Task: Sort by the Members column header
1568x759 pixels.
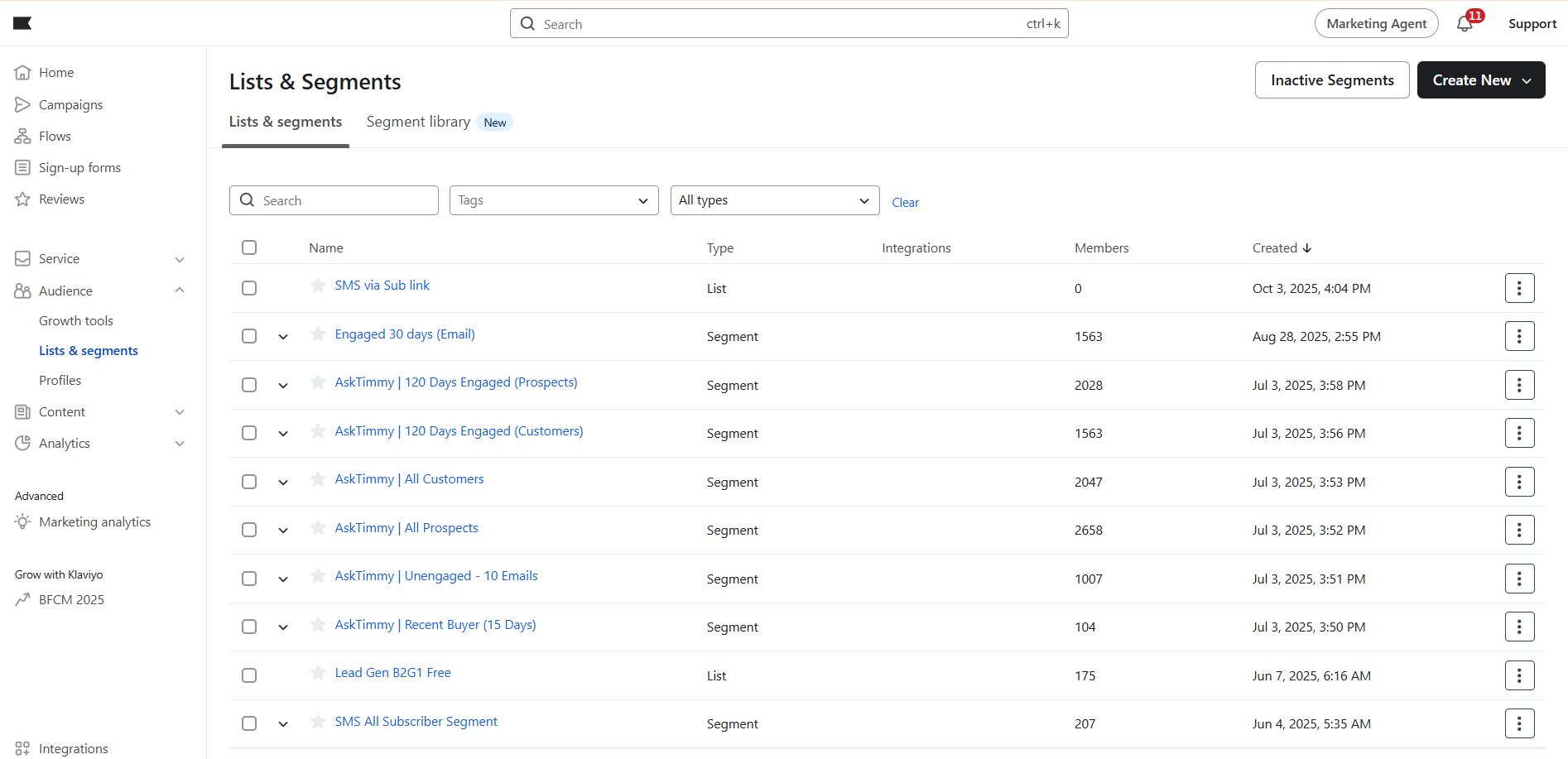Action: coord(1101,248)
